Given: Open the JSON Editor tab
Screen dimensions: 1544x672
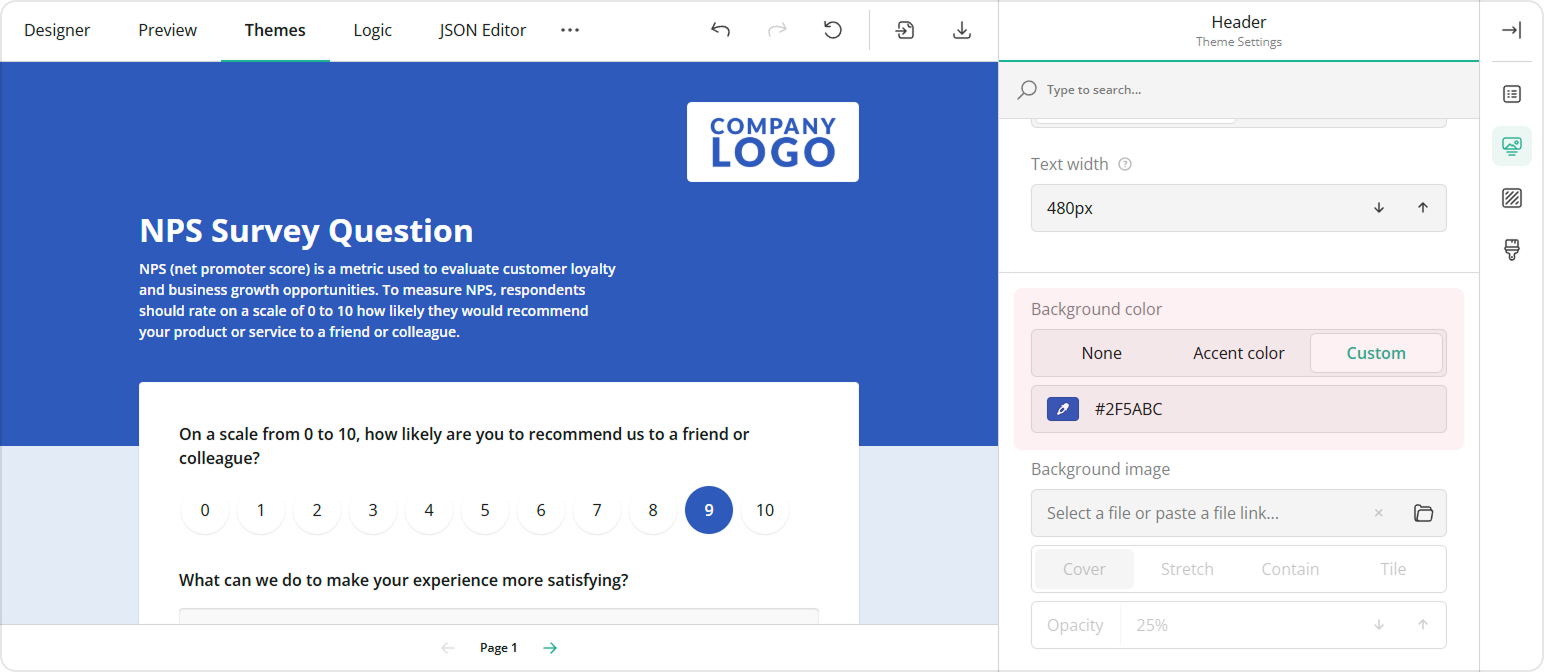Looking at the screenshot, I should click(482, 30).
